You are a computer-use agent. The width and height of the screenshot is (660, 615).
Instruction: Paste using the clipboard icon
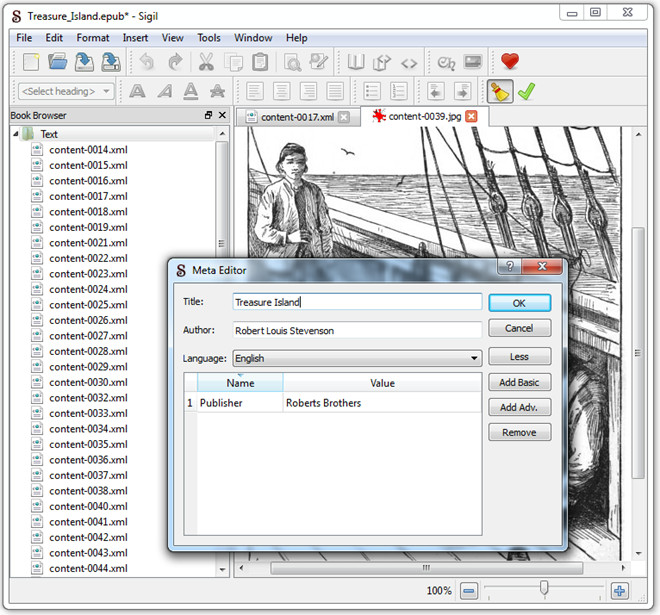pyautogui.click(x=260, y=62)
